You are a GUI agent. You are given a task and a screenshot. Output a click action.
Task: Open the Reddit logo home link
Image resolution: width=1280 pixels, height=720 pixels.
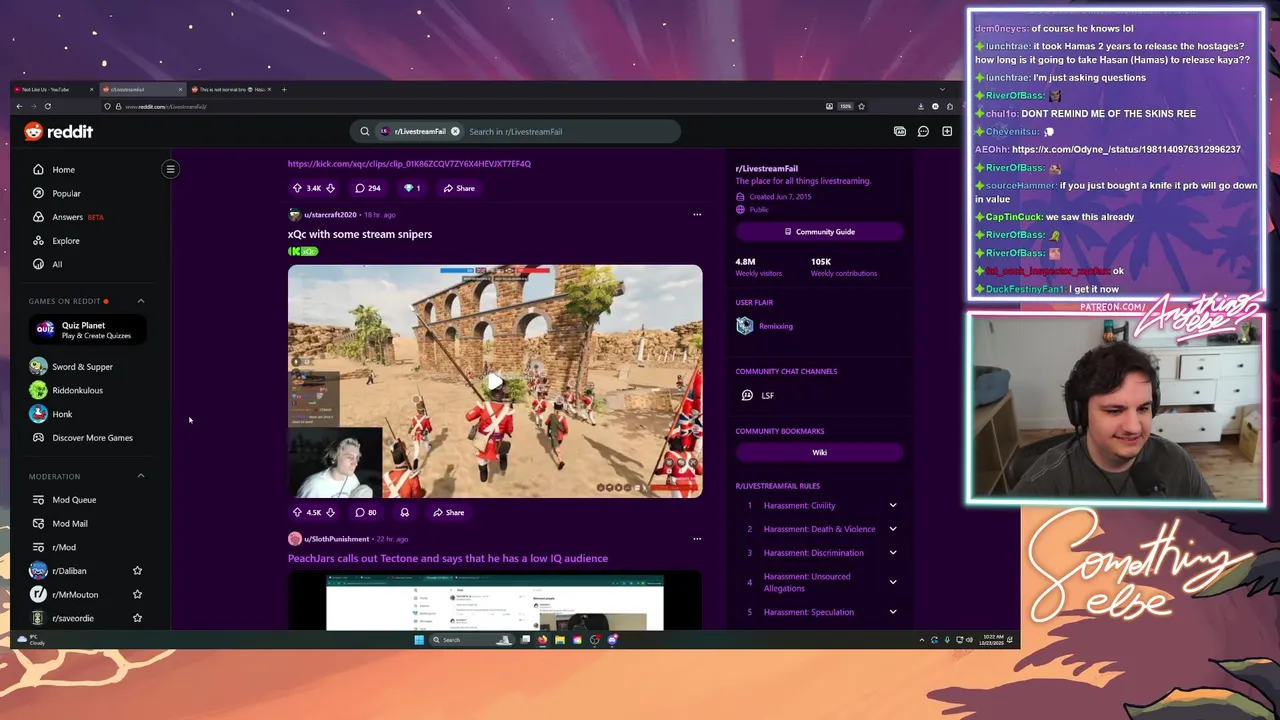click(x=59, y=131)
